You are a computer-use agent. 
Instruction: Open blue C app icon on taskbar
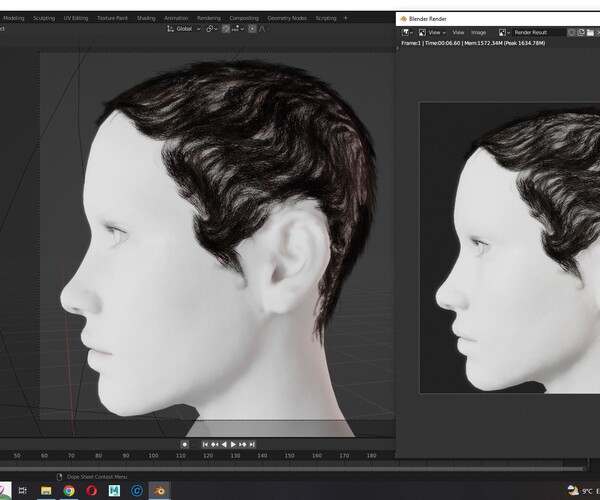pyautogui.click(x=137, y=490)
